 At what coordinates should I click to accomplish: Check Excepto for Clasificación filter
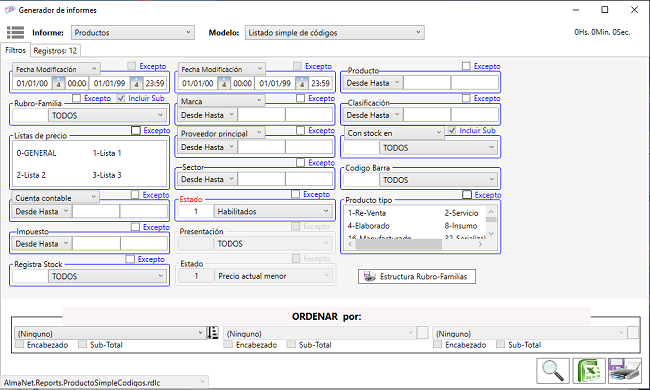[466, 98]
